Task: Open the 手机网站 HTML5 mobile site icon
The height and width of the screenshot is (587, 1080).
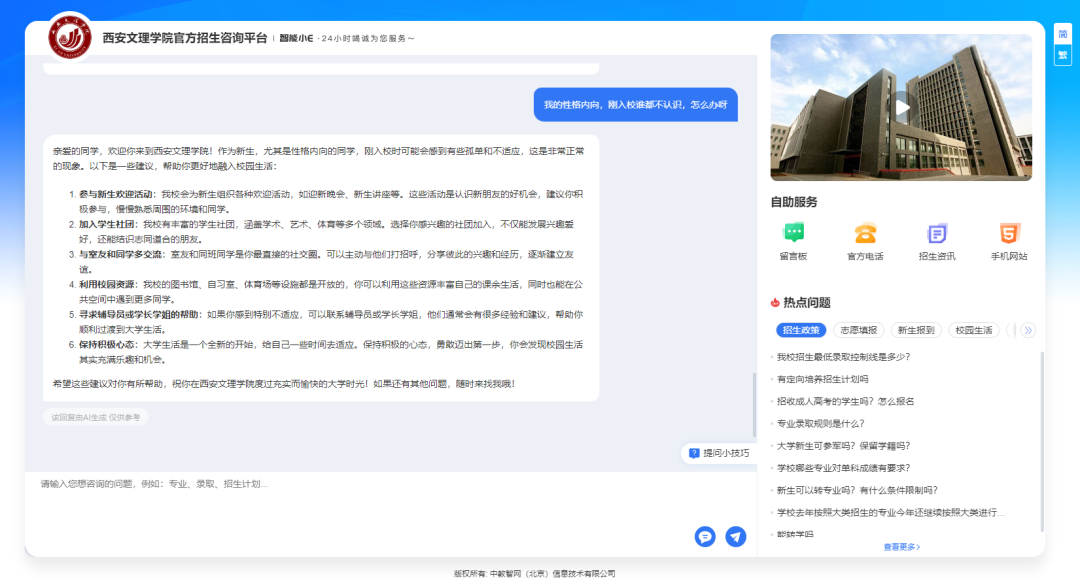Action: tap(1009, 234)
